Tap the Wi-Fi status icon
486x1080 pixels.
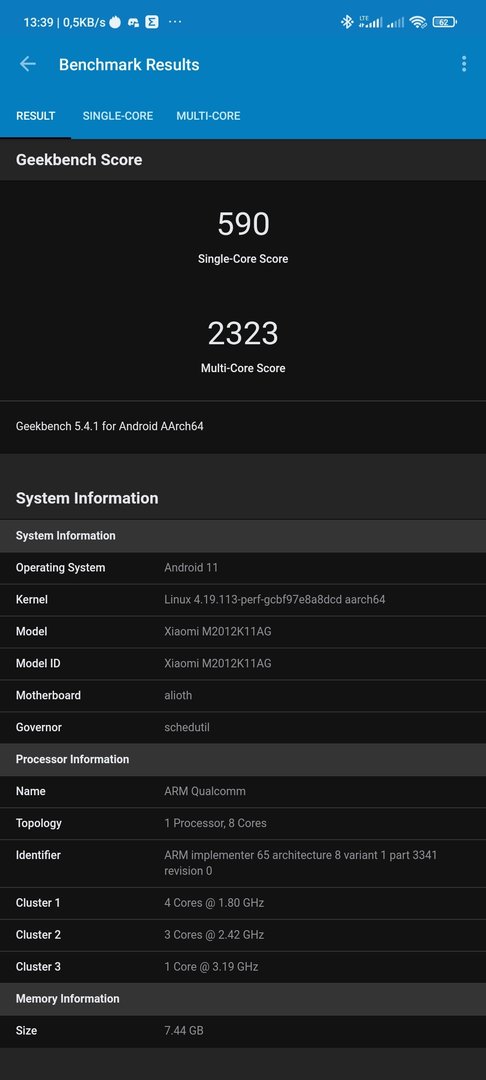pos(418,22)
